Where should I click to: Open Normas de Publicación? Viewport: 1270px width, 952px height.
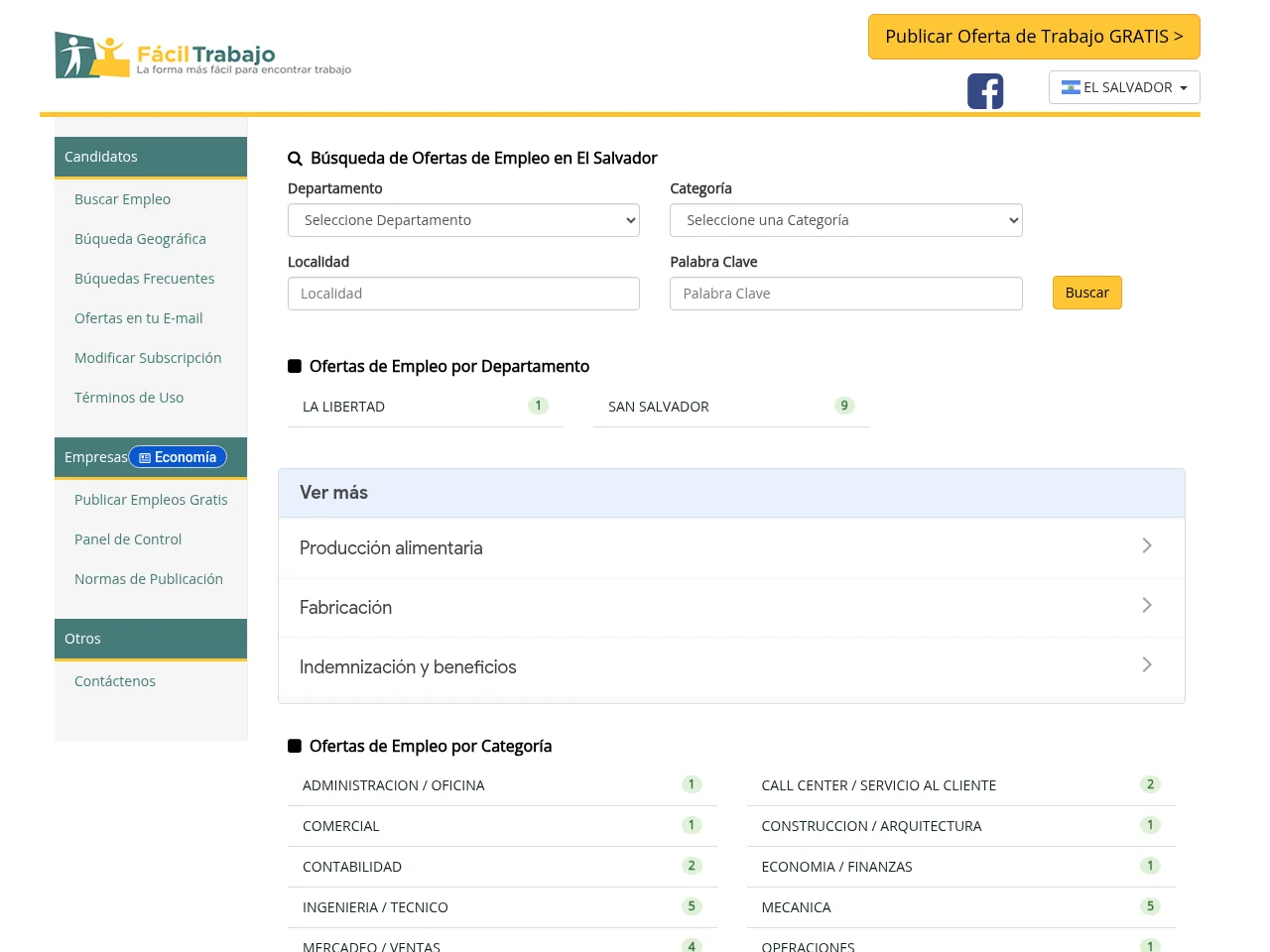[149, 579]
